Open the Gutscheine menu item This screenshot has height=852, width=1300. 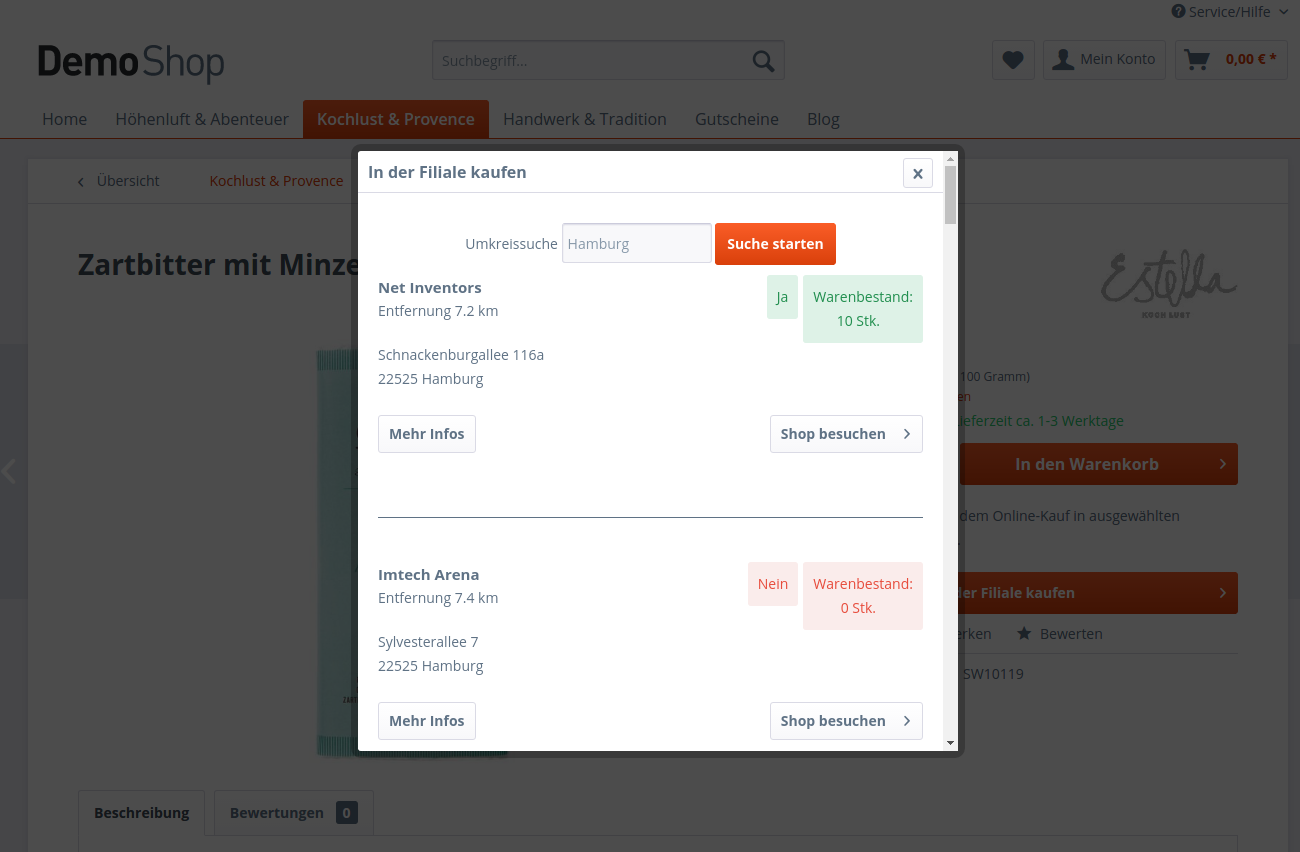(737, 119)
